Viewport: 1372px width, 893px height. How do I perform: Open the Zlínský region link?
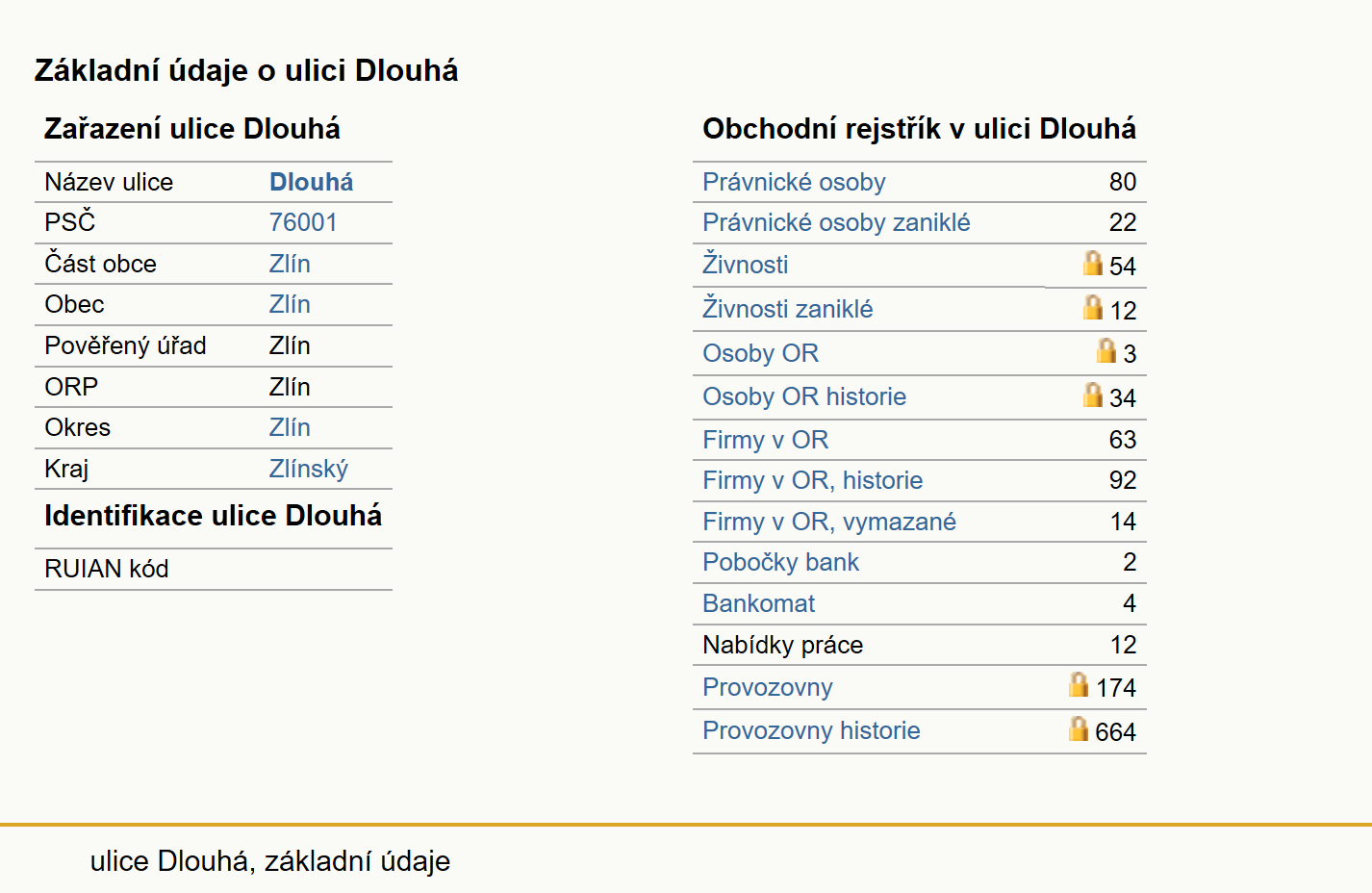308,469
